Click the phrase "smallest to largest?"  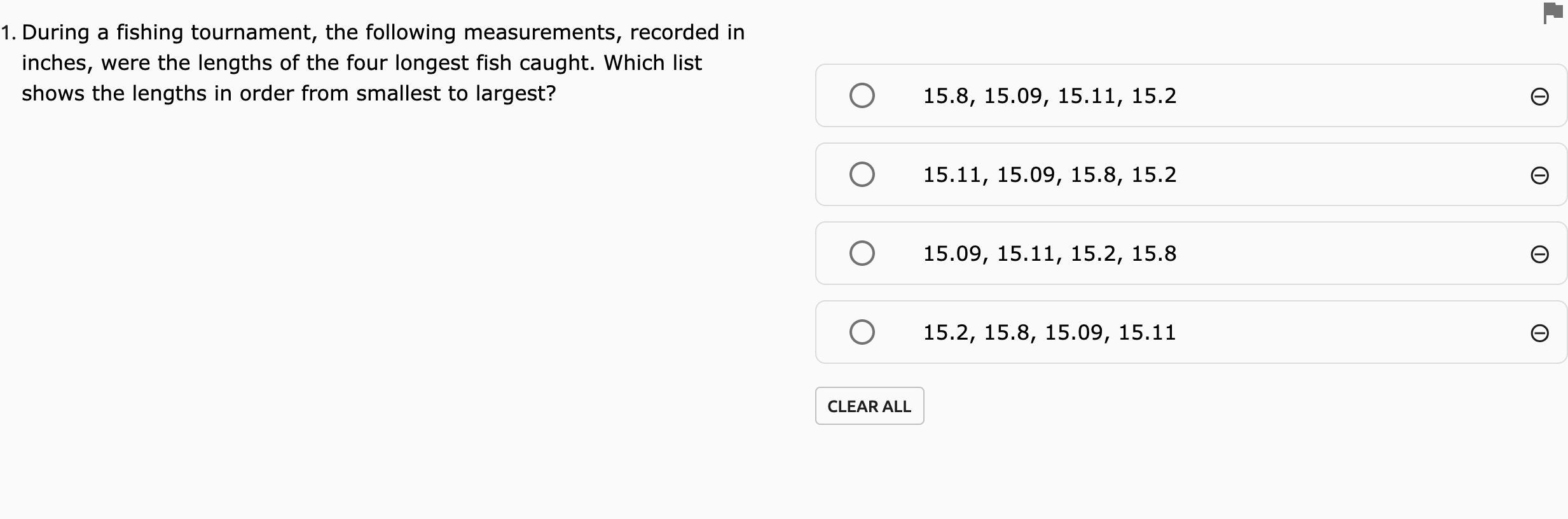click(456, 93)
